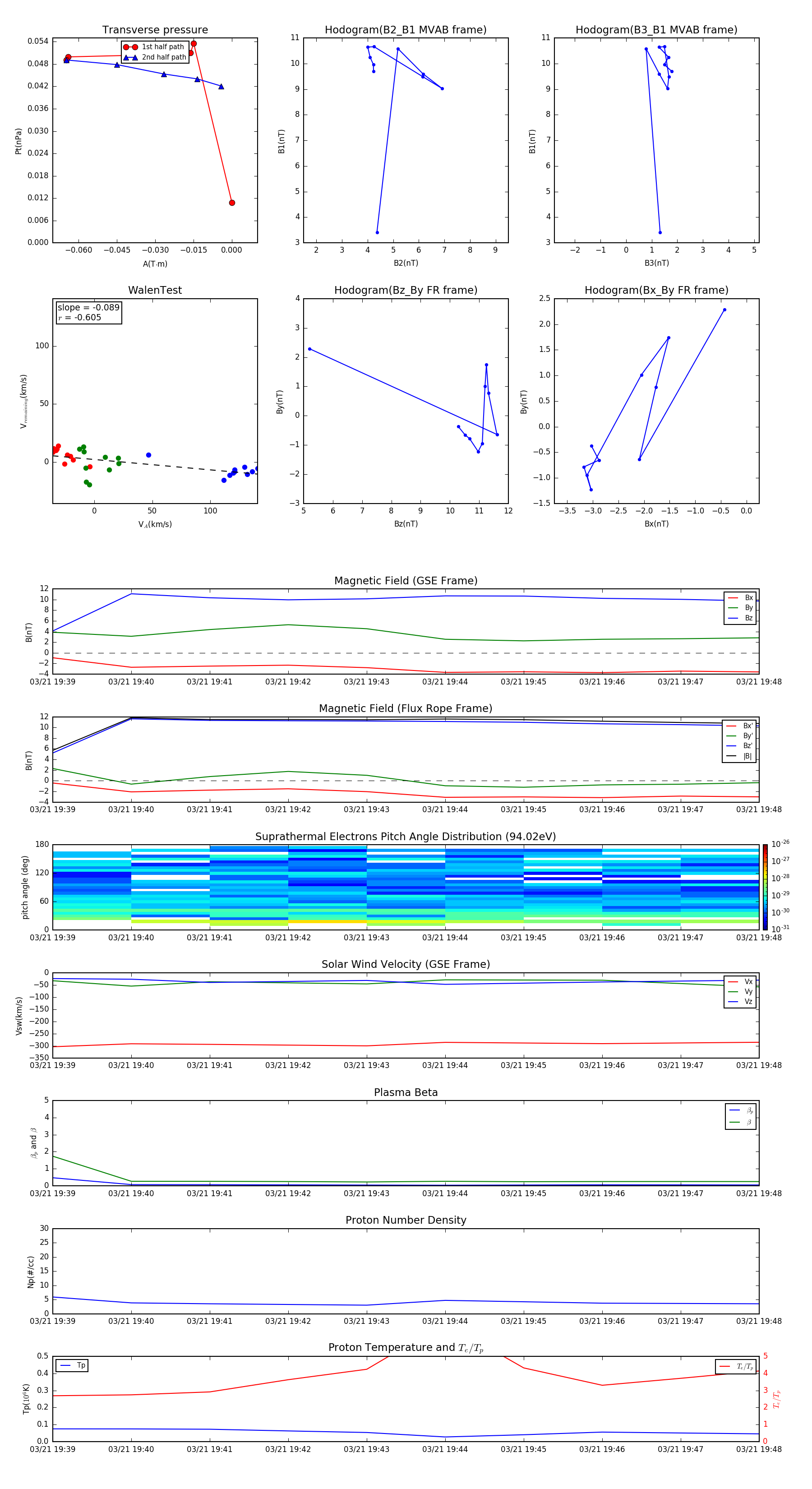
Task: Click the top-right point in the Bx_By hodogram
Action: (724, 310)
